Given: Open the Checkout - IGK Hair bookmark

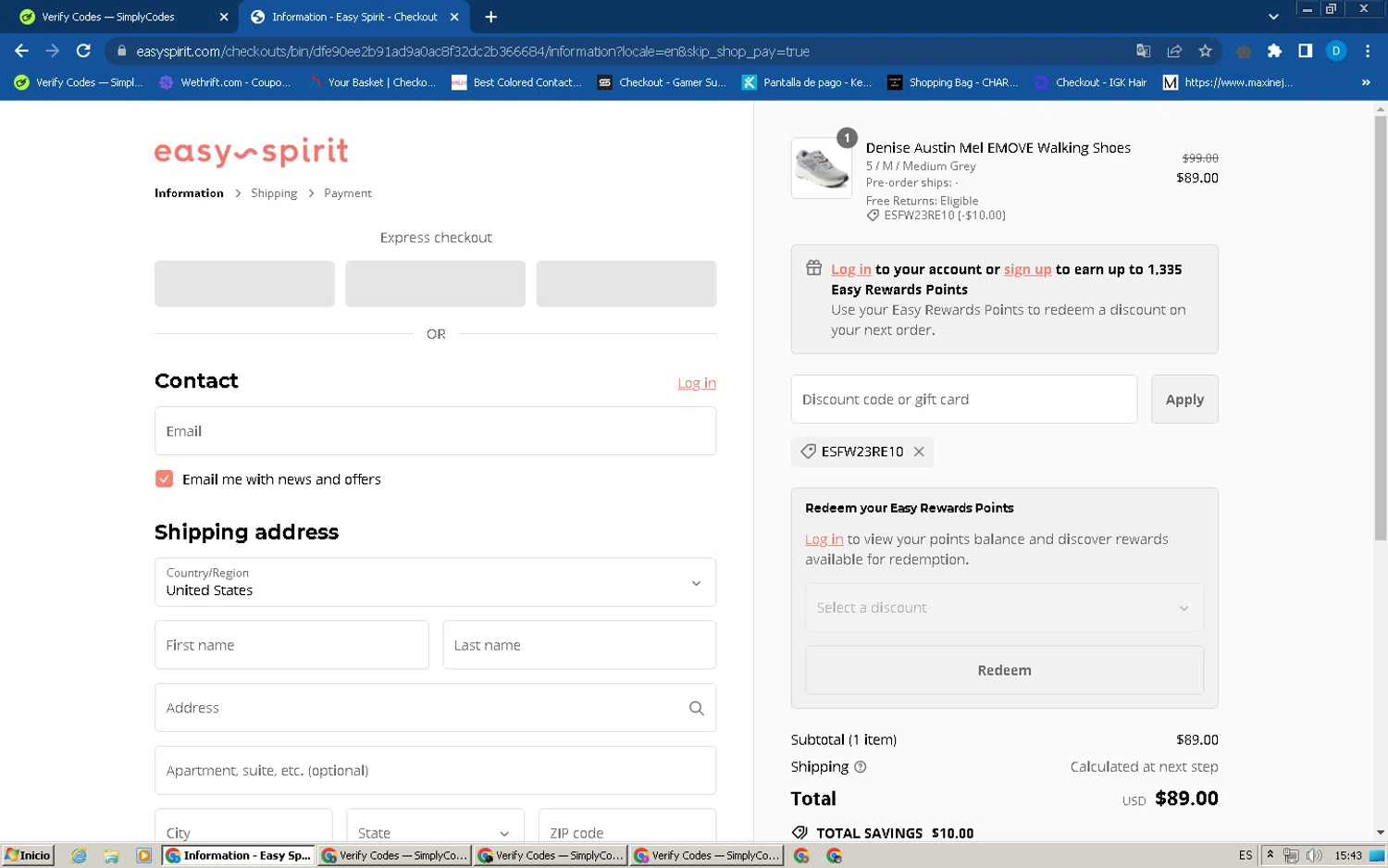Looking at the screenshot, I should 1090,82.
